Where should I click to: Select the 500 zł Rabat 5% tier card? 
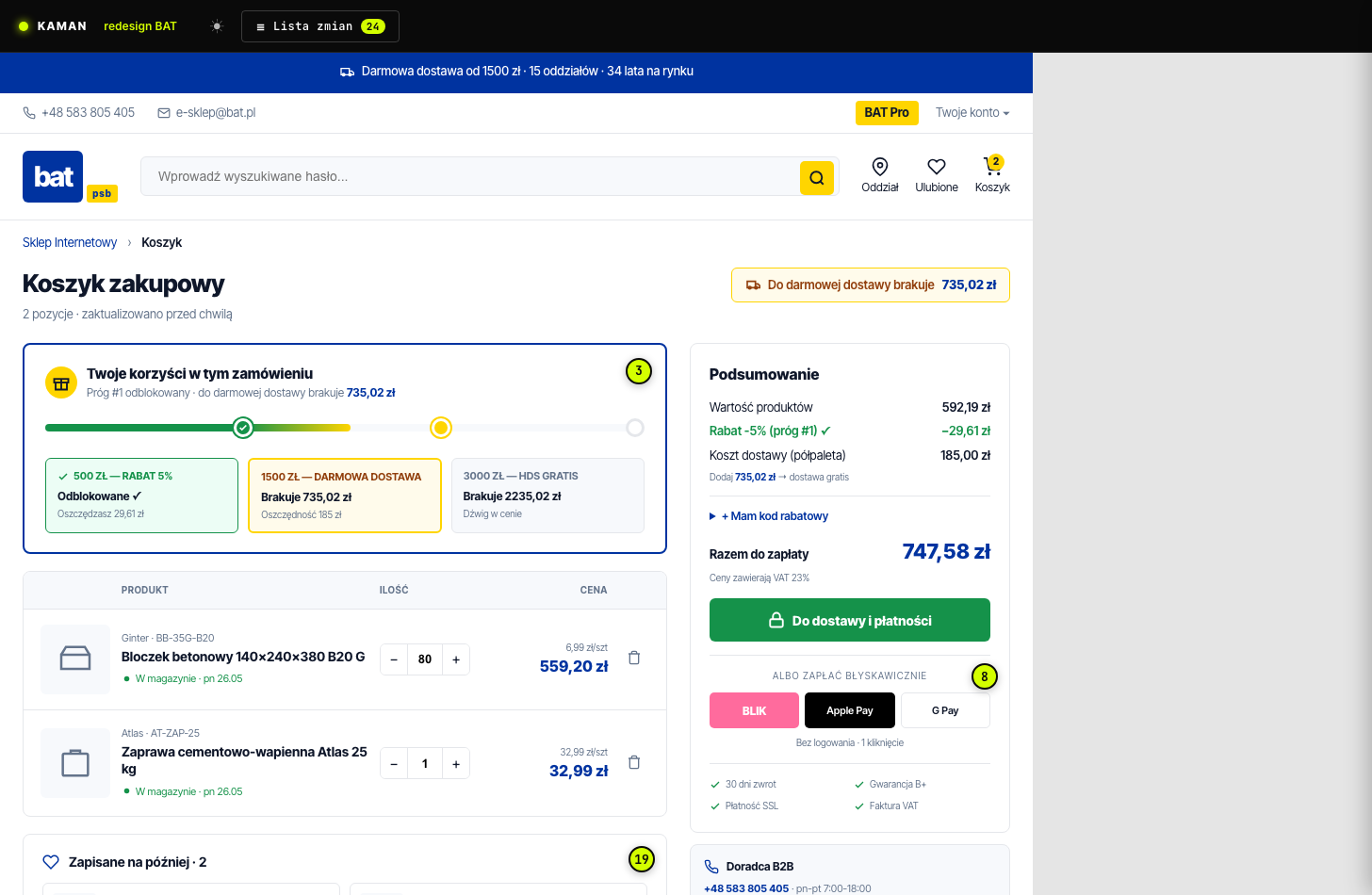tap(141, 496)
